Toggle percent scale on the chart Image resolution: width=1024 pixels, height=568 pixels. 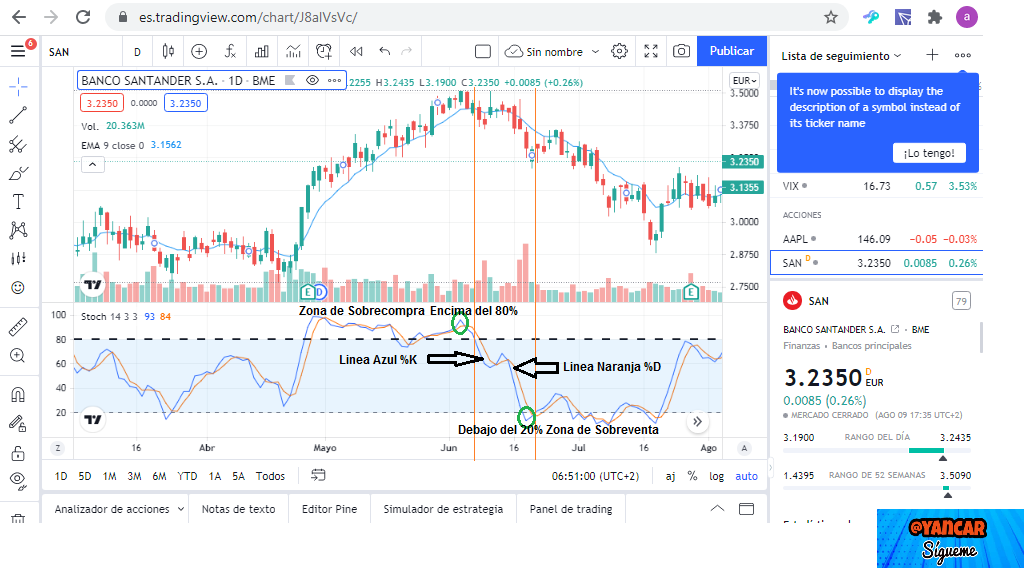692,476
